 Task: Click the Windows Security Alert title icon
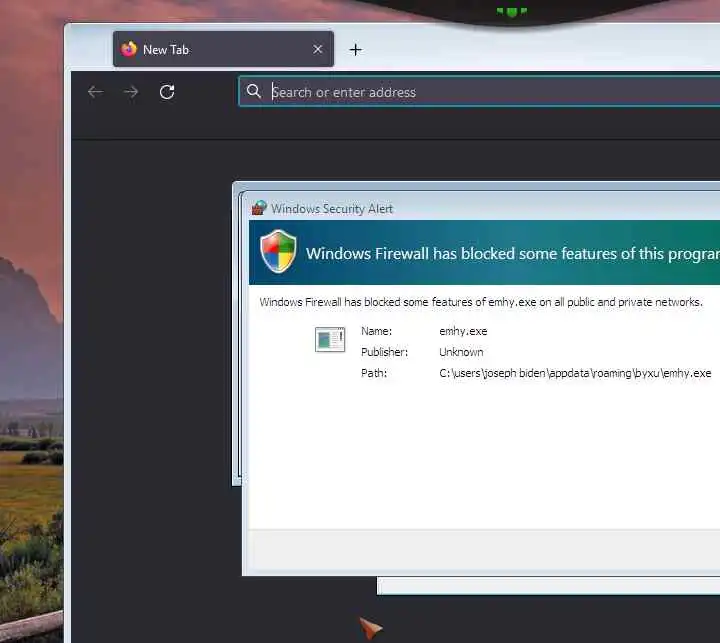259,208
